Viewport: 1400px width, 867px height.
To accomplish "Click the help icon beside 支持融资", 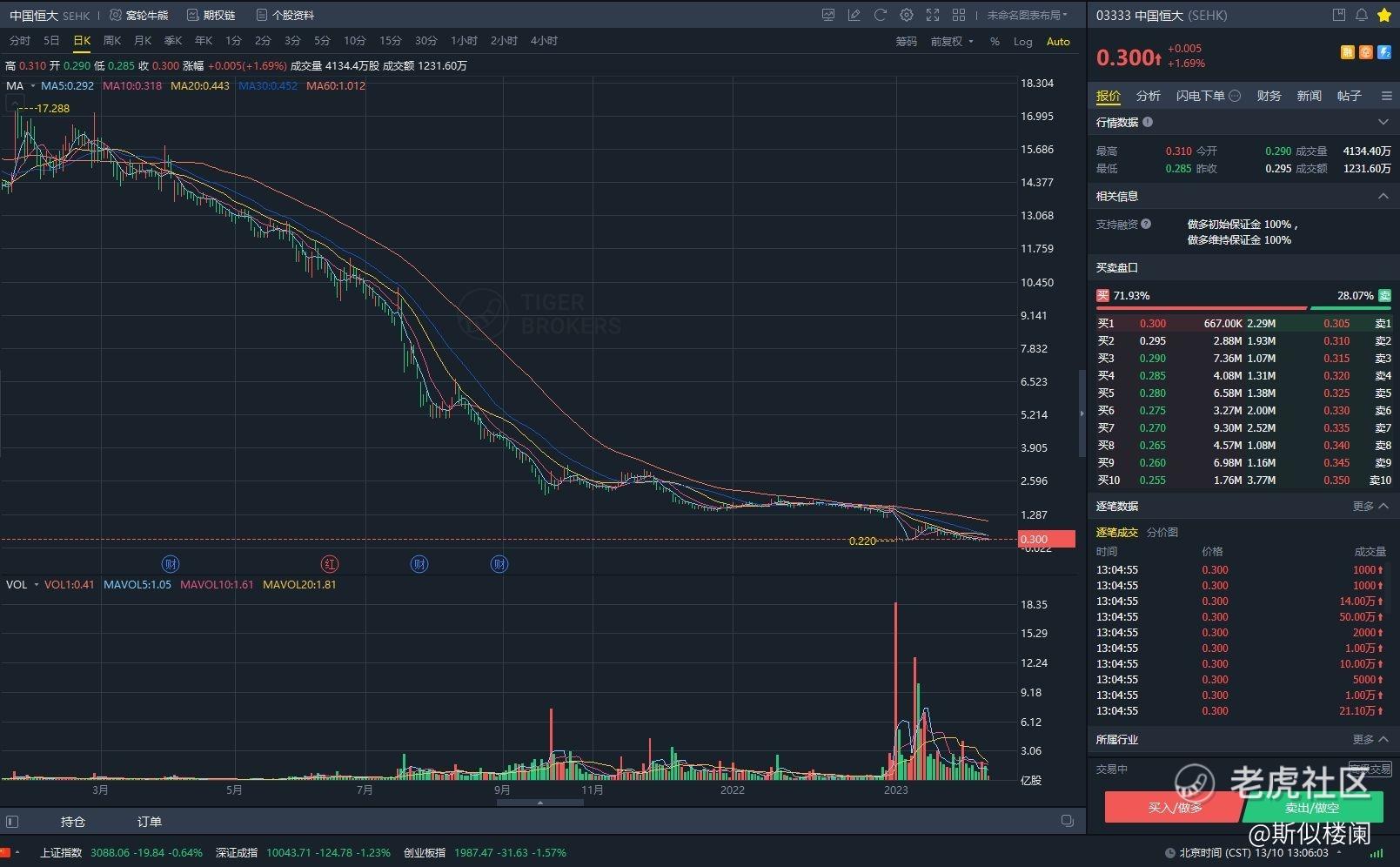I will point(1146,224).
